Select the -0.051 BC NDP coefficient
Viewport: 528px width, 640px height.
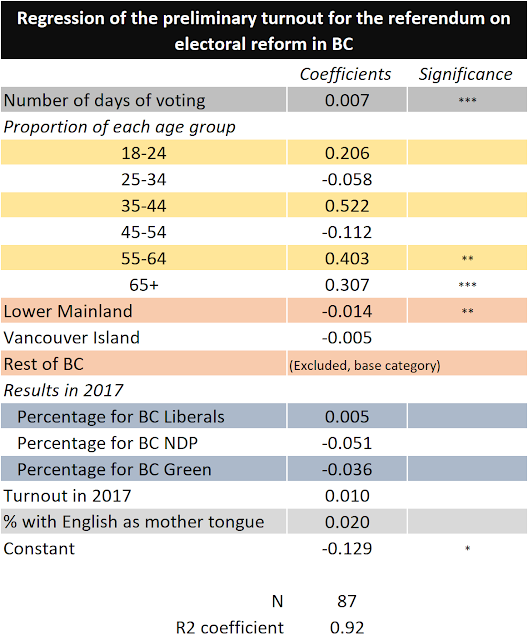[347, 443]
